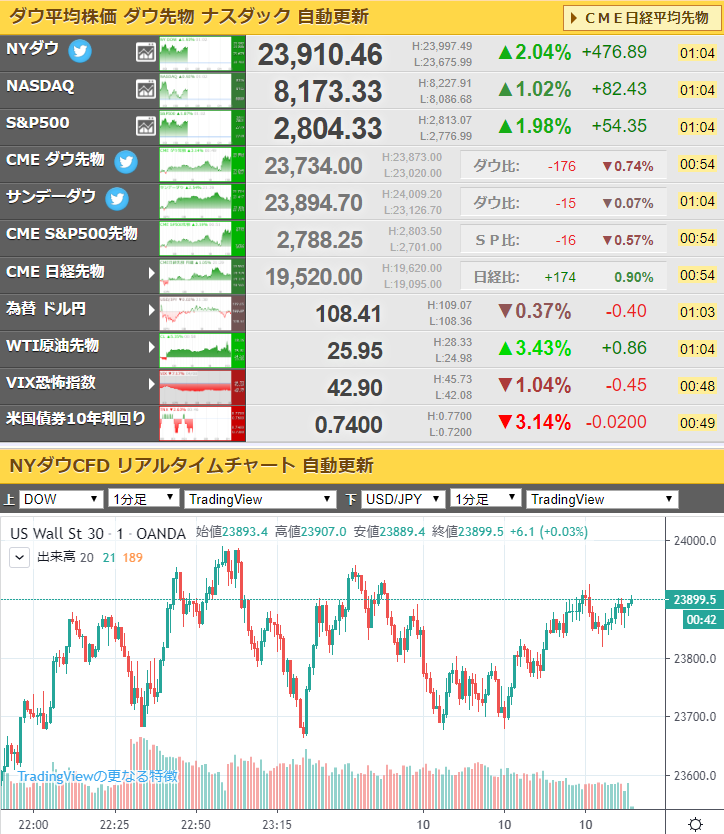Open the WTI原油先物 mini chart thumbnail

(202, 349)
